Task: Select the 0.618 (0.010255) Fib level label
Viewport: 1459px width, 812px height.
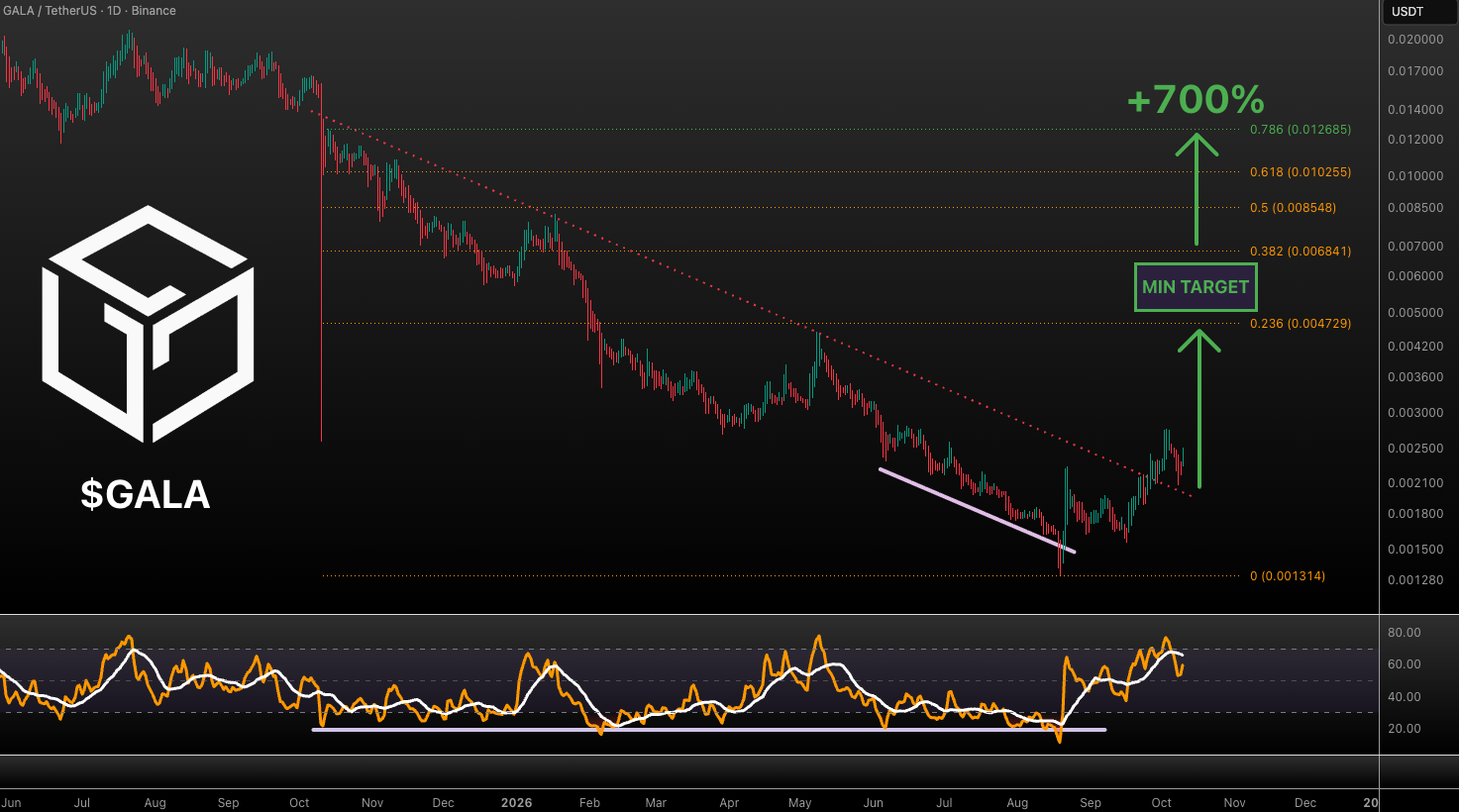Action: point(1300,172)
